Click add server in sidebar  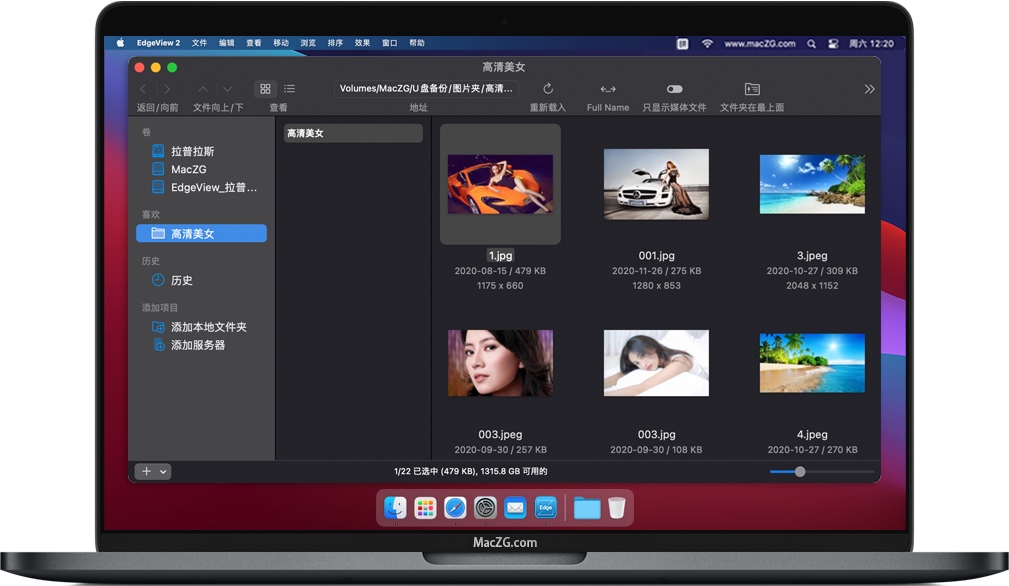tap(197, 345)
